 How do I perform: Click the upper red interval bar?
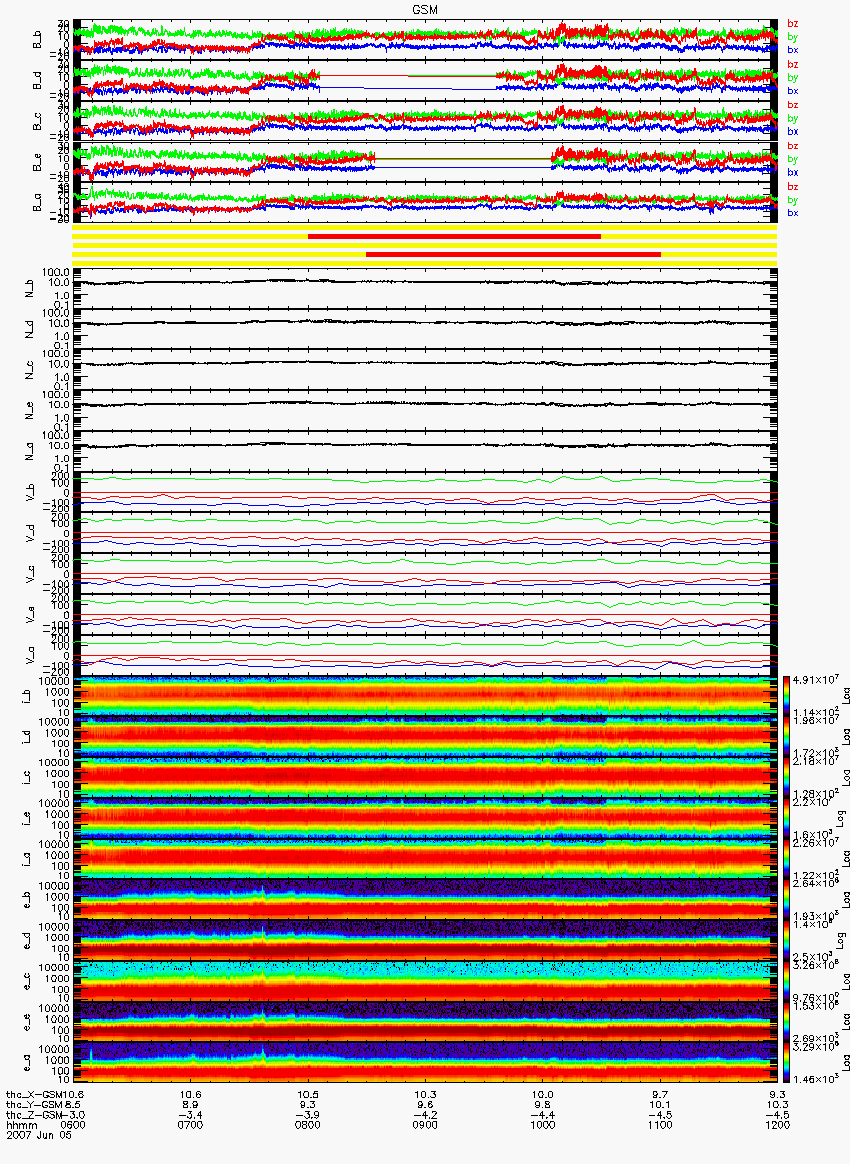click(x=454, y=236)
